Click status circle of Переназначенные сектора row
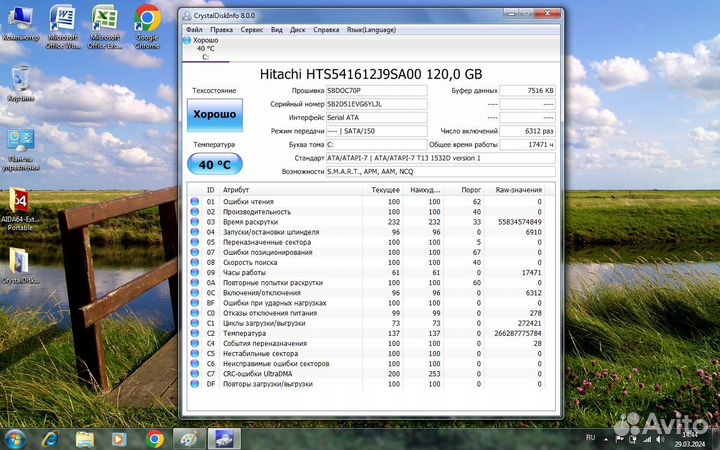720x450 pixels. (195, 242)
